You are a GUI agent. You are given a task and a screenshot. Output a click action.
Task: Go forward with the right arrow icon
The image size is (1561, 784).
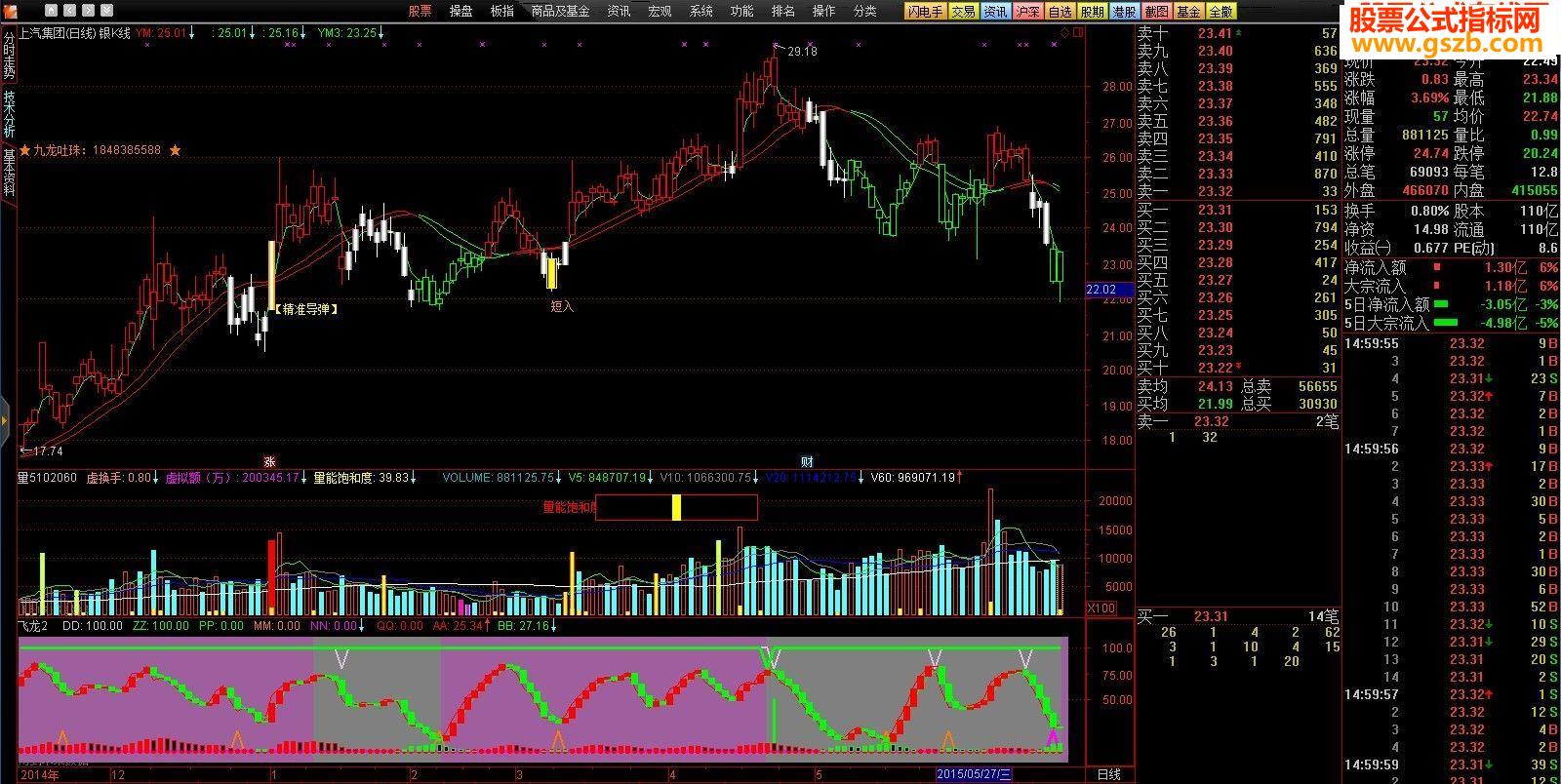tap(89, 11)
